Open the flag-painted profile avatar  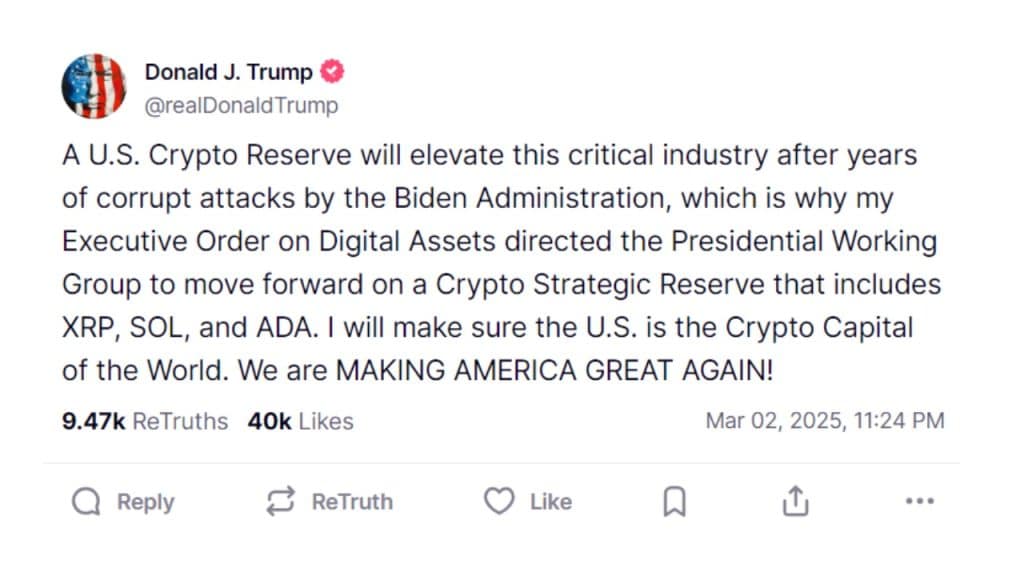tap(93, 86)
